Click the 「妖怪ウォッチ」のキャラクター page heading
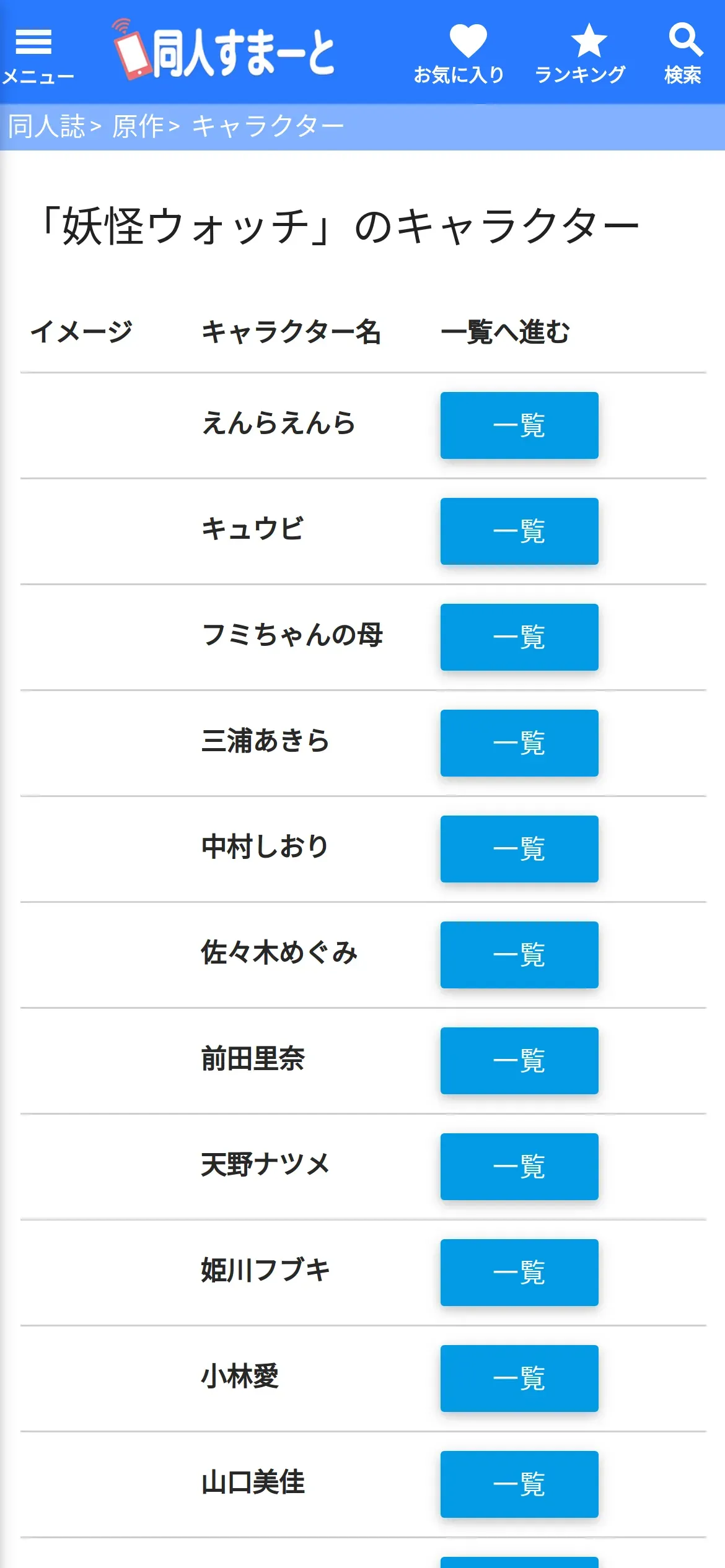Screen dimensions: 725x1568 340,226
